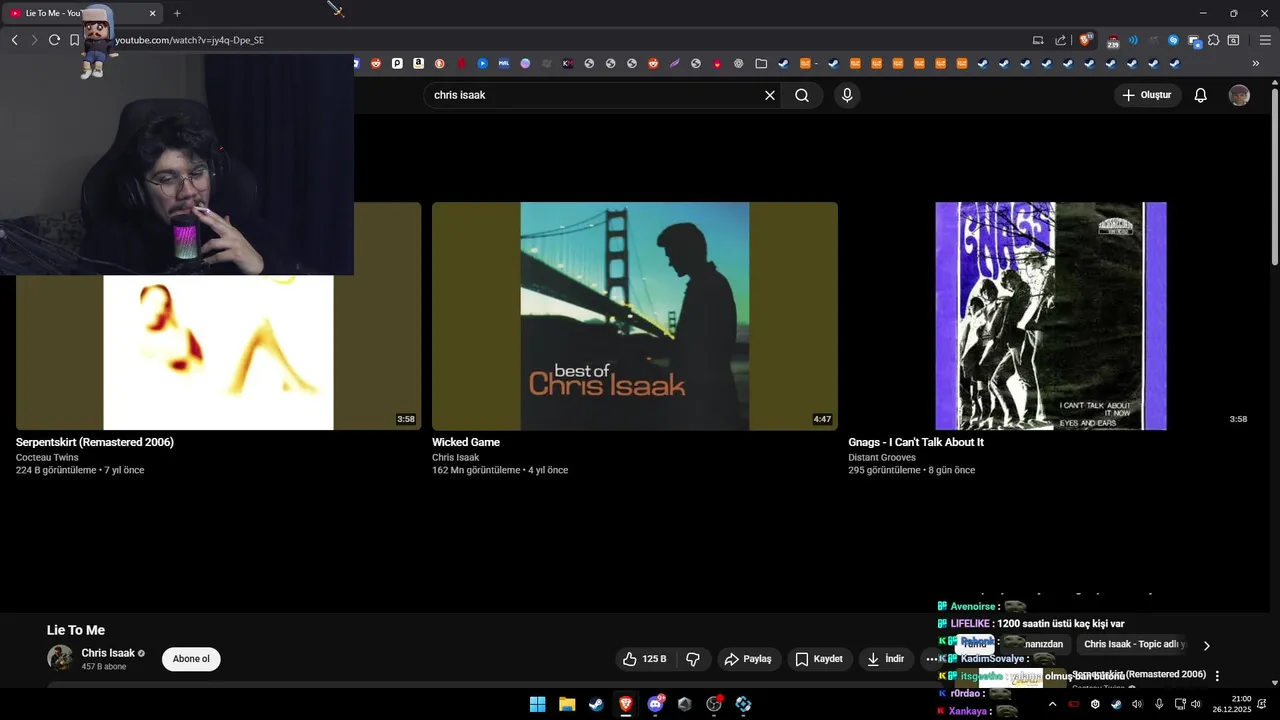The image size is (1280, 720).
Task: Visit the Cocteau Twins channel link
Action: tap(47, 458)
